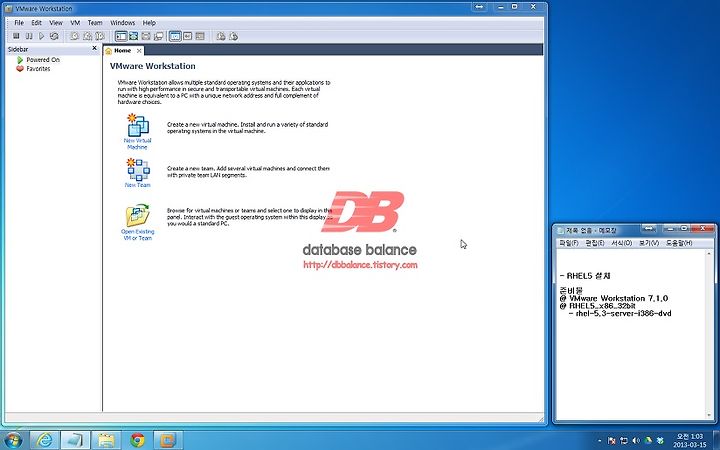
Task: Click the Windows Start button
Action: [x=12, y=440]
